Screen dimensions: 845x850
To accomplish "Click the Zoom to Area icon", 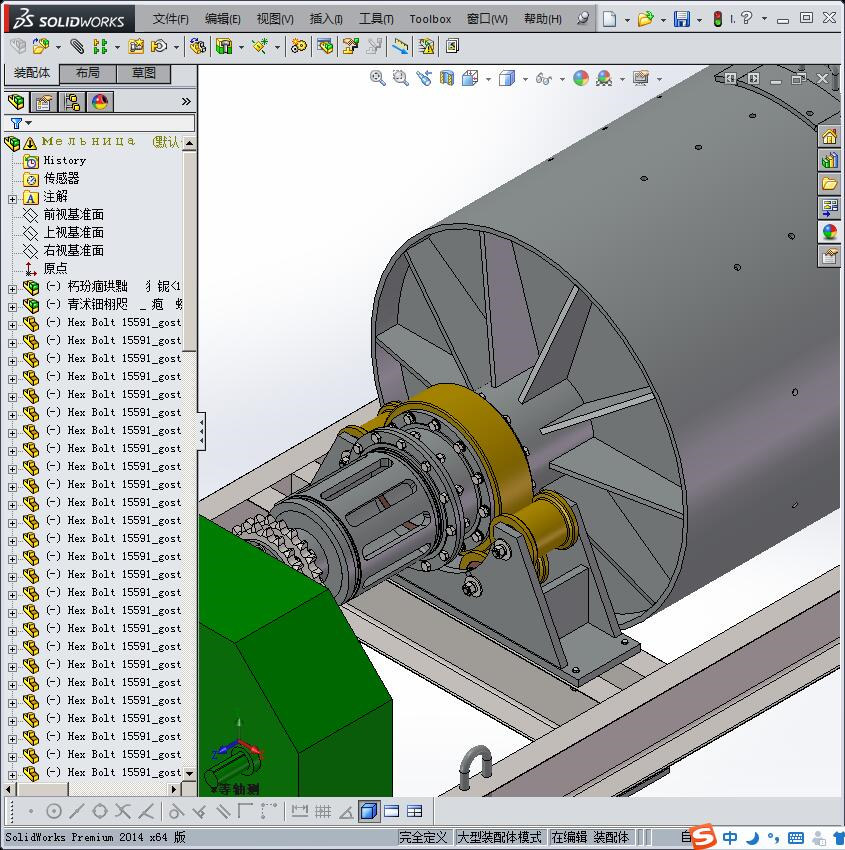I will 401,79.
